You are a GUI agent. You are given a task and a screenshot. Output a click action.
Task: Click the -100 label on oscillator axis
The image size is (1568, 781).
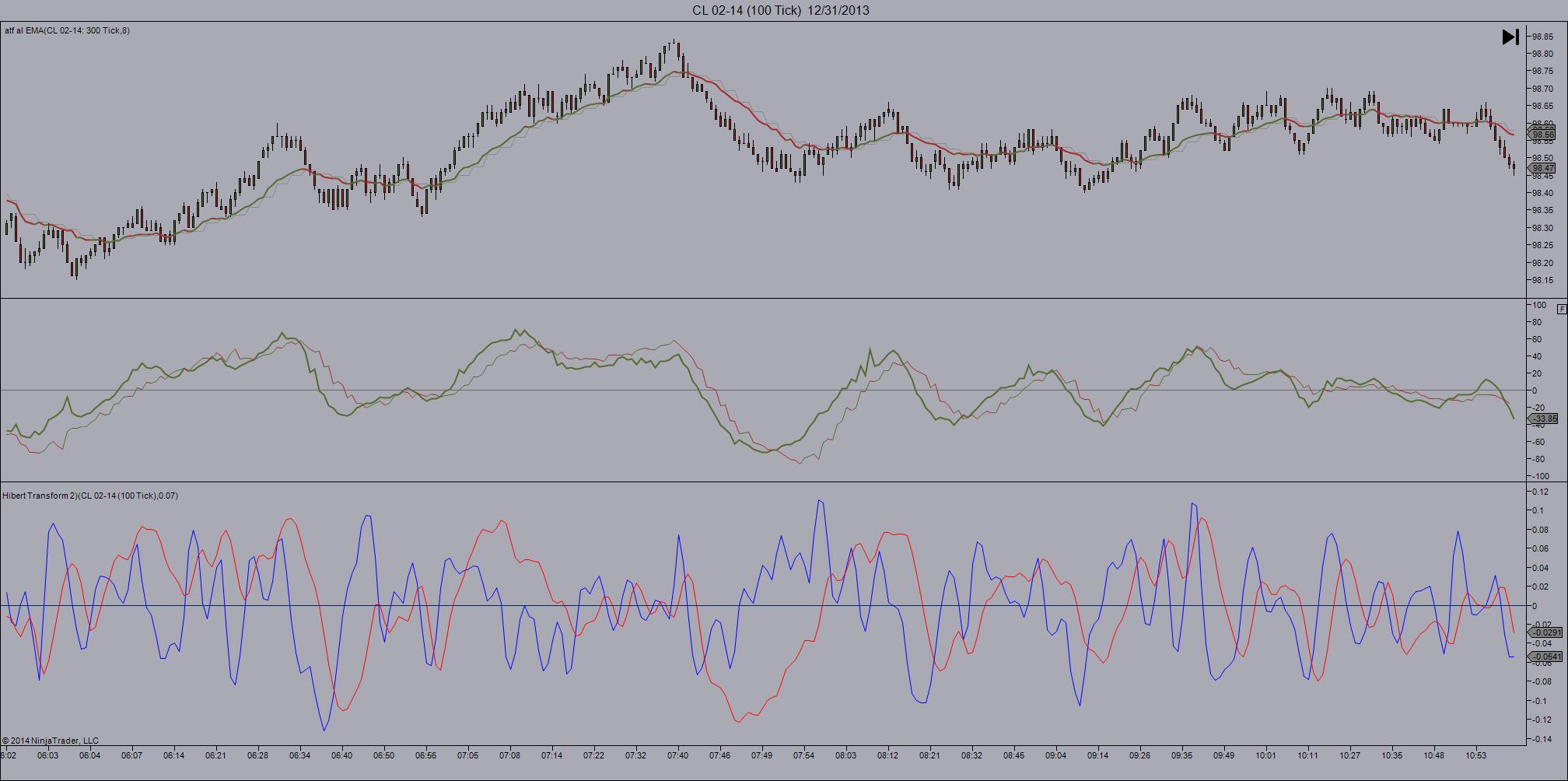(1541, 476)
